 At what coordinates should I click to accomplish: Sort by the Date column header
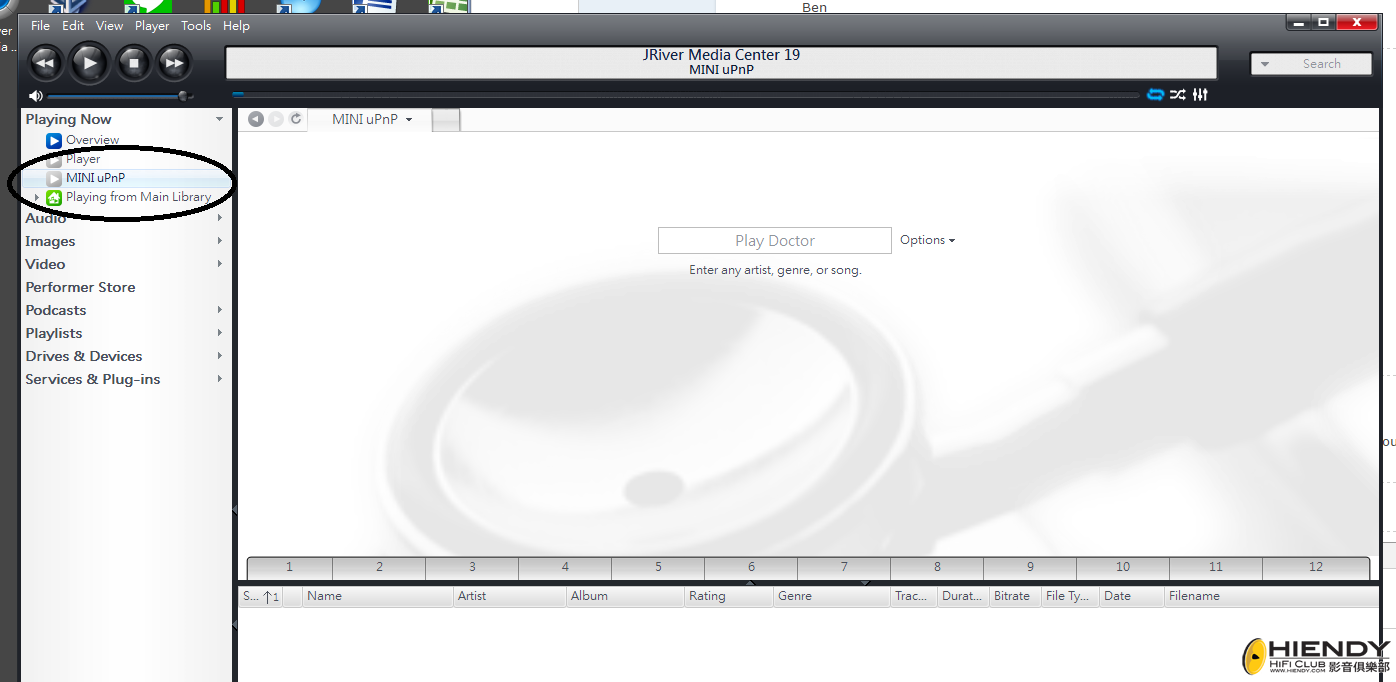click(1132, 596)
